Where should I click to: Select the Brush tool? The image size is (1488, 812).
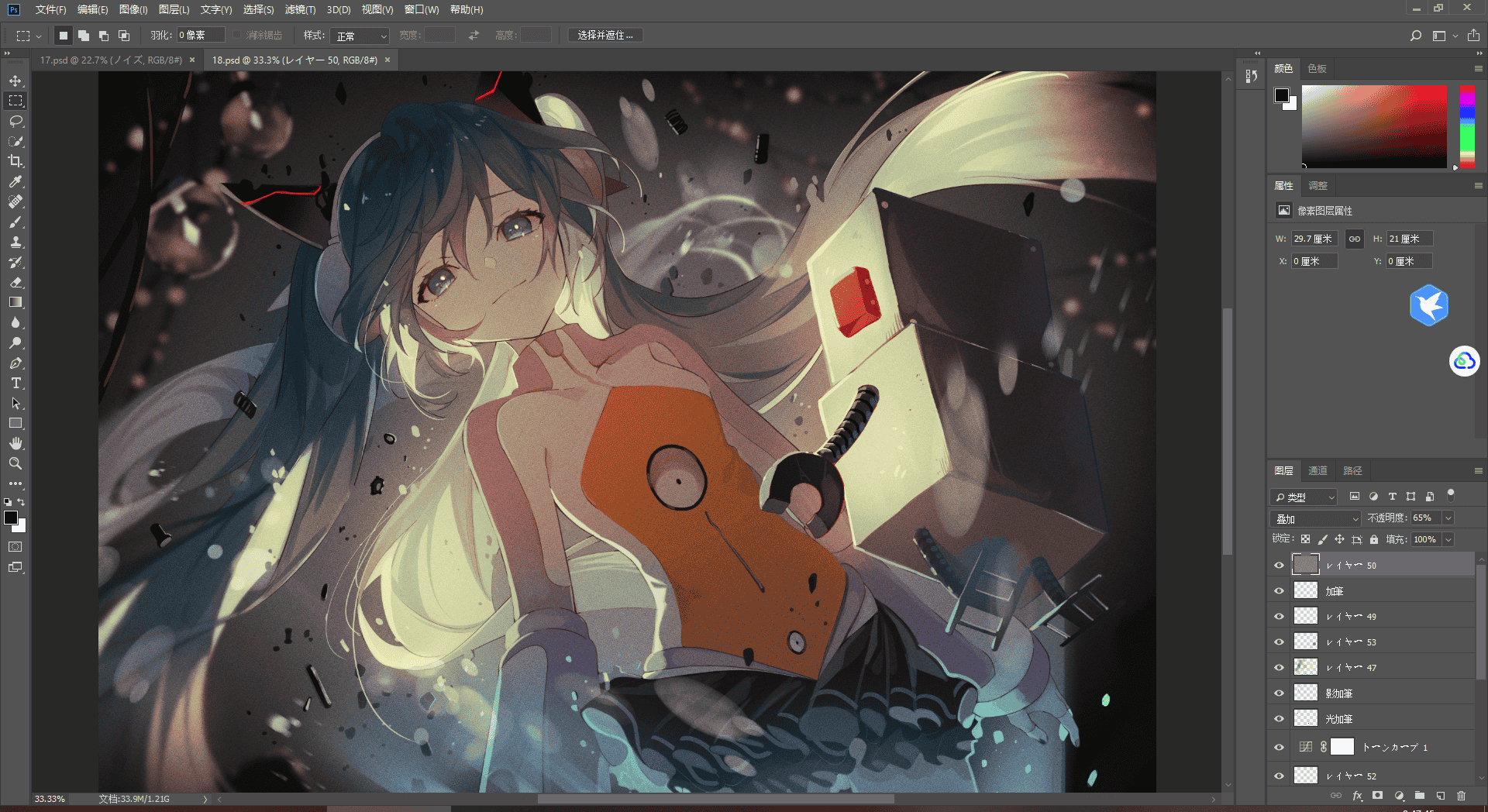point(15,222)
